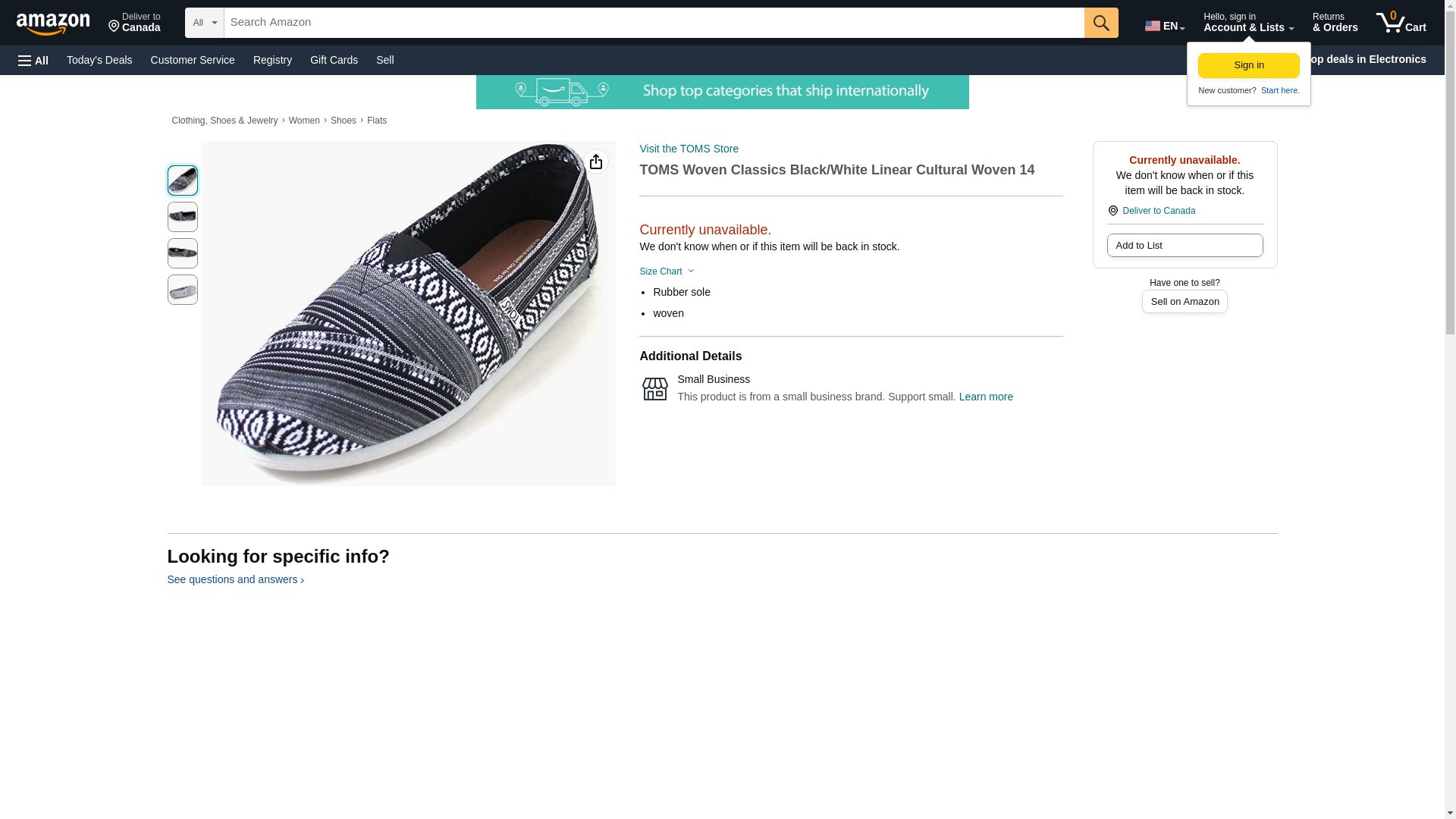This screenshot has height=819, width=1456.
Task: Open the All hamburger menu
Action: pyautogui.click(x=33, y=60)
